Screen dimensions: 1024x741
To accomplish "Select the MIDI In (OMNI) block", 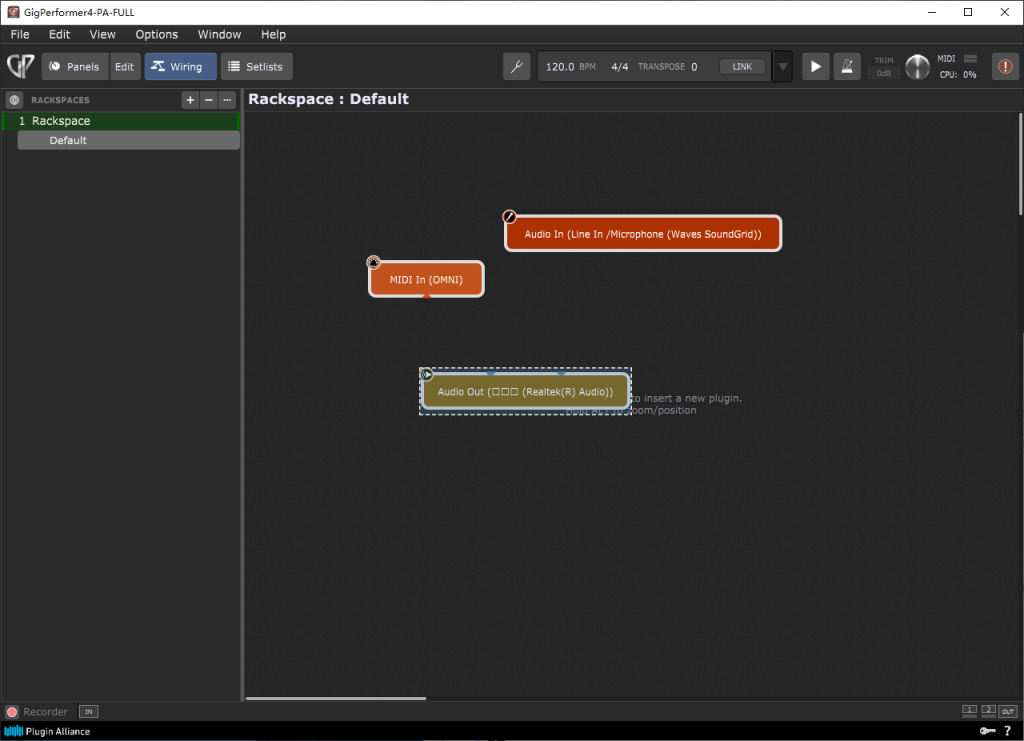I will tap(426, 279).
